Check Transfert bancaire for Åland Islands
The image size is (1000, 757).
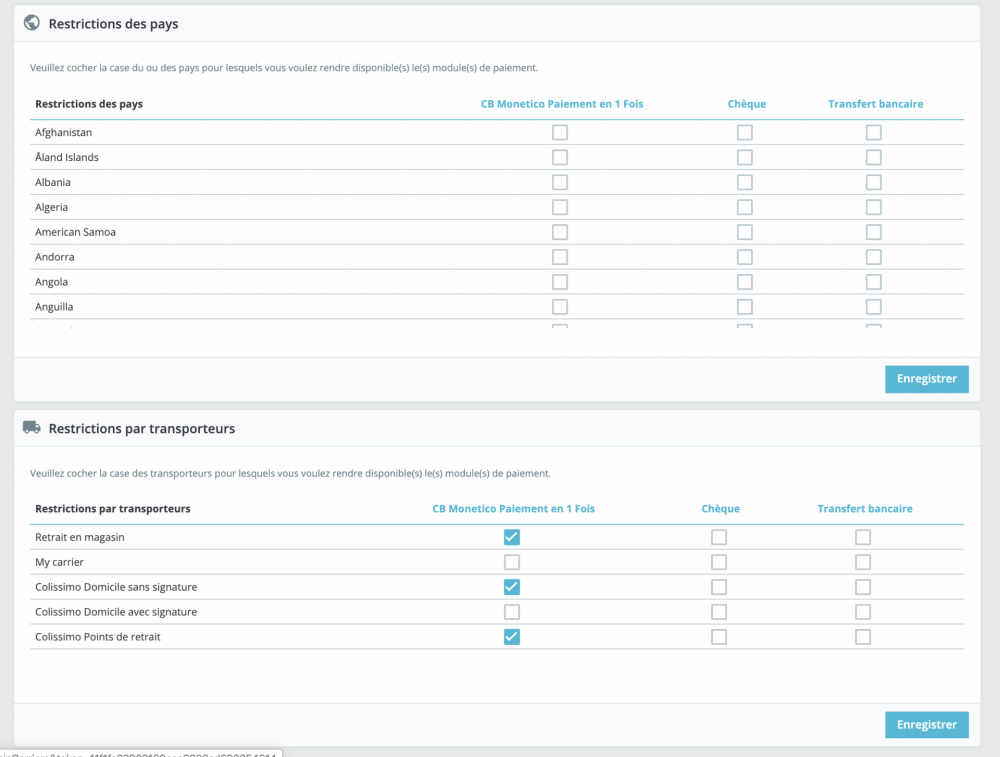(874, 158)
